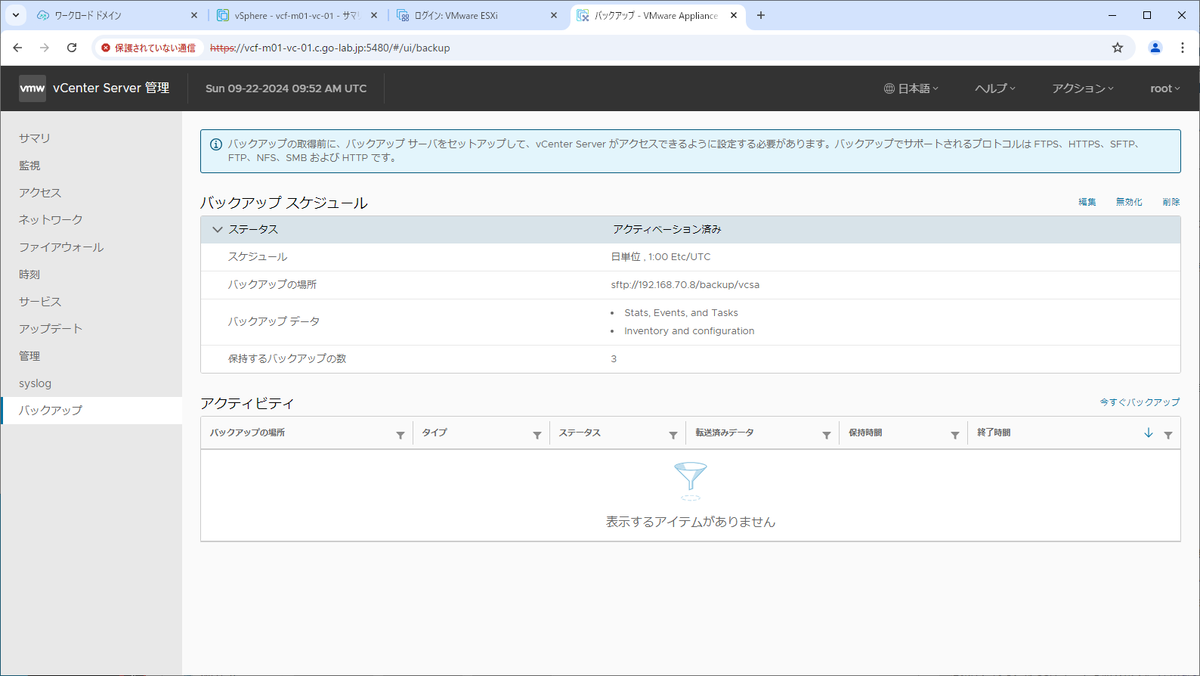The height and width of the screenshot is (676, 1200).
Task: Open the ヘルプ dropdown menu
Action: pyautogui.click(x=995, y=88)
